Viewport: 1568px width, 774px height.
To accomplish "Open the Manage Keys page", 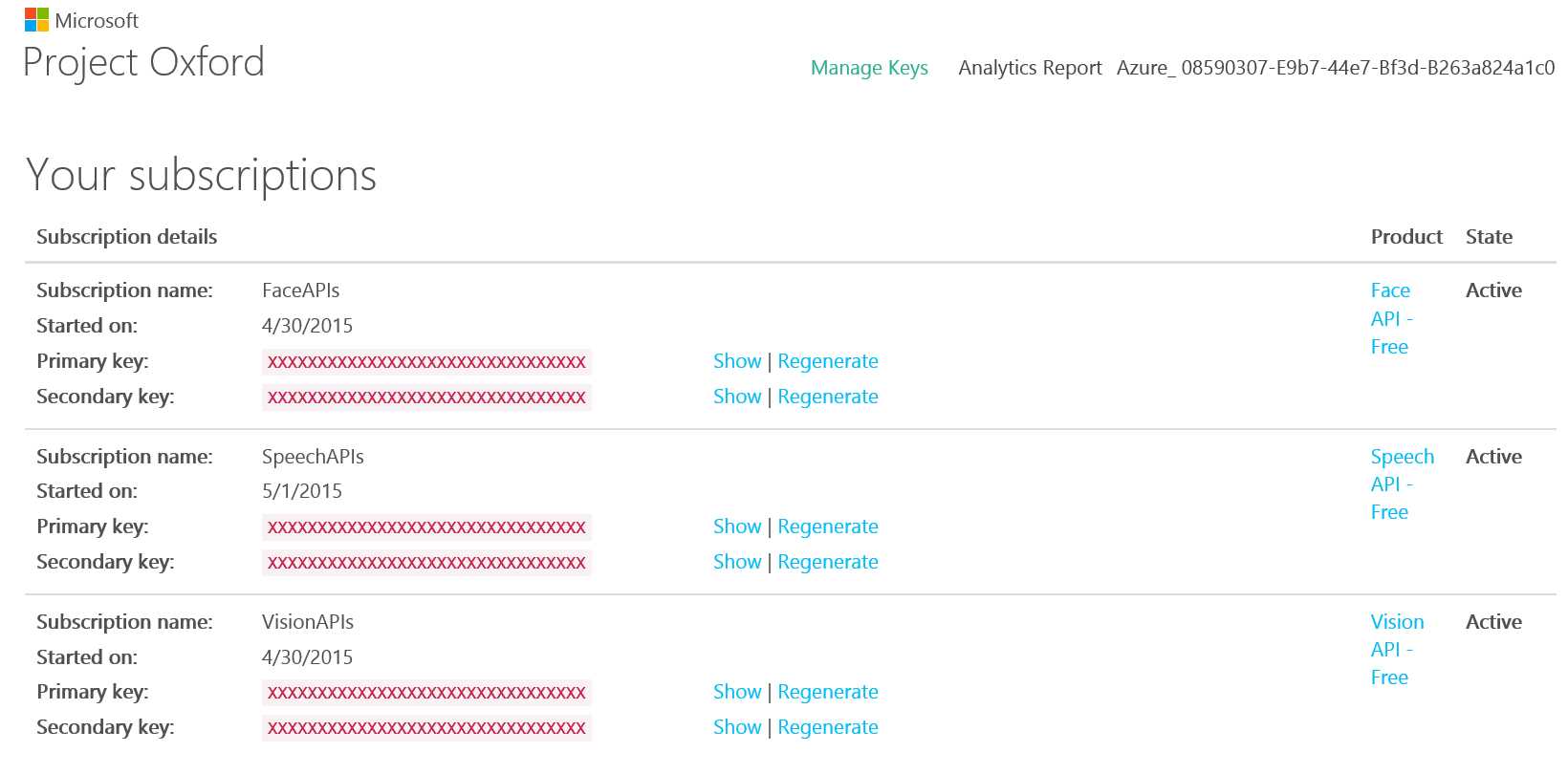I will pos(869,68).
